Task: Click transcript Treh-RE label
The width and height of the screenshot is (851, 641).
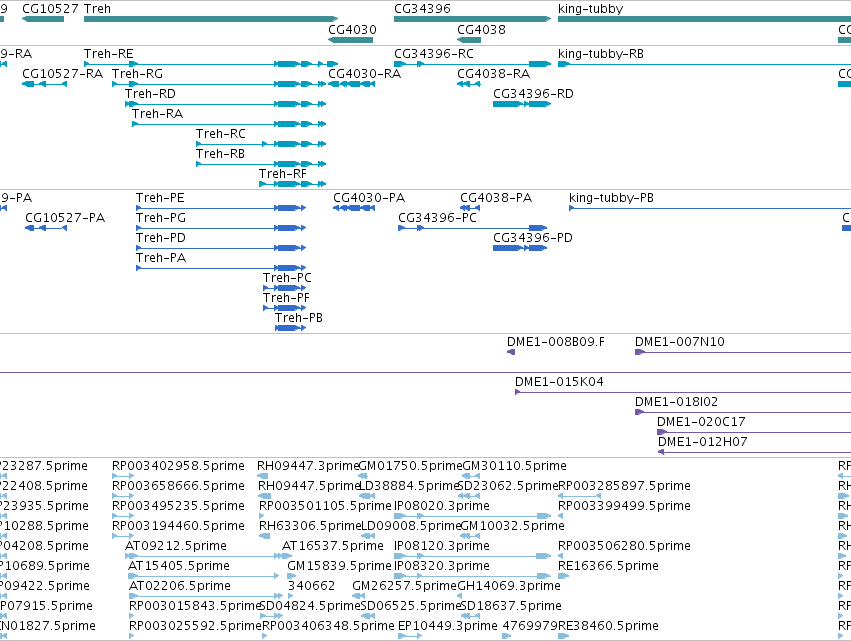Action: (x=109, y=54)
